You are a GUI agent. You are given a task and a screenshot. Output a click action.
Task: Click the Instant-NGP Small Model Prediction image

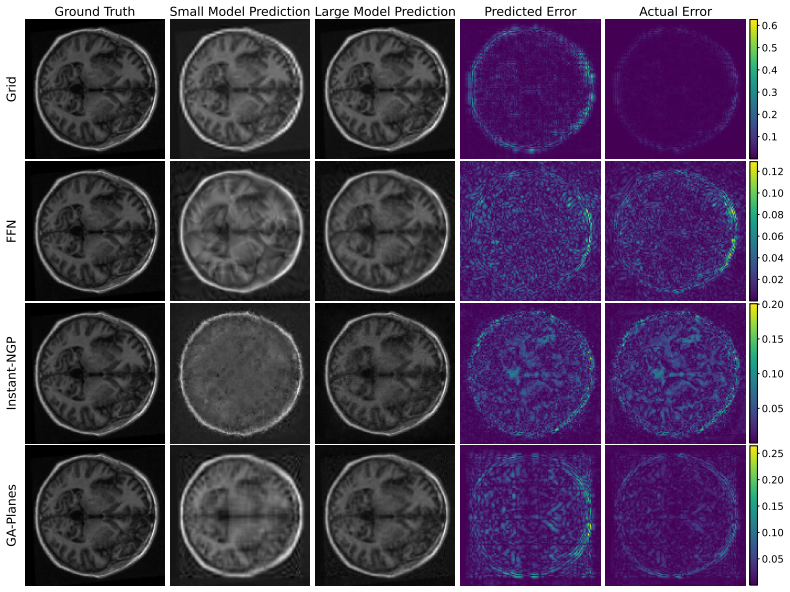[x=240, y=373]
